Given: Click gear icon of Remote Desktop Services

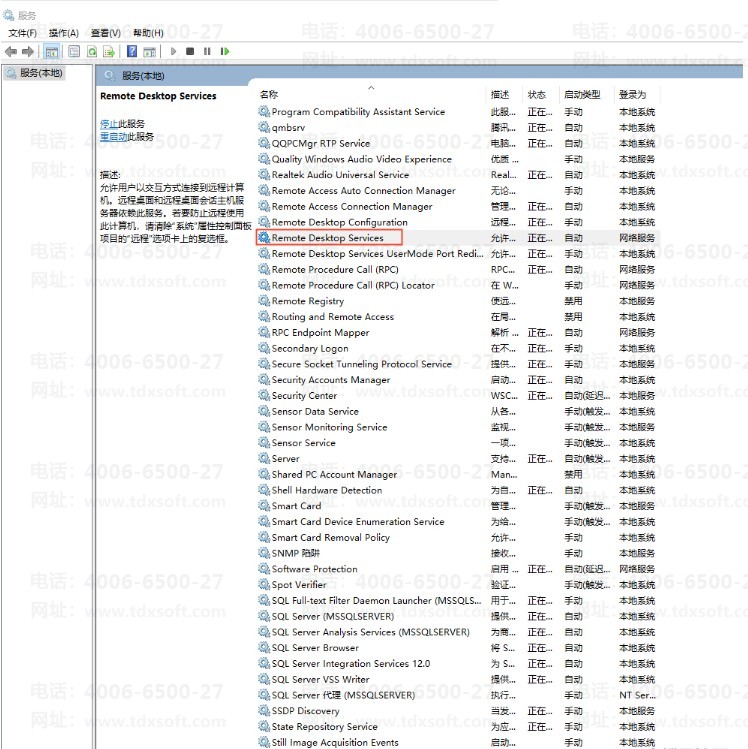Looking at the screenshot, I should pyautogui.click(x=264, y=237).
